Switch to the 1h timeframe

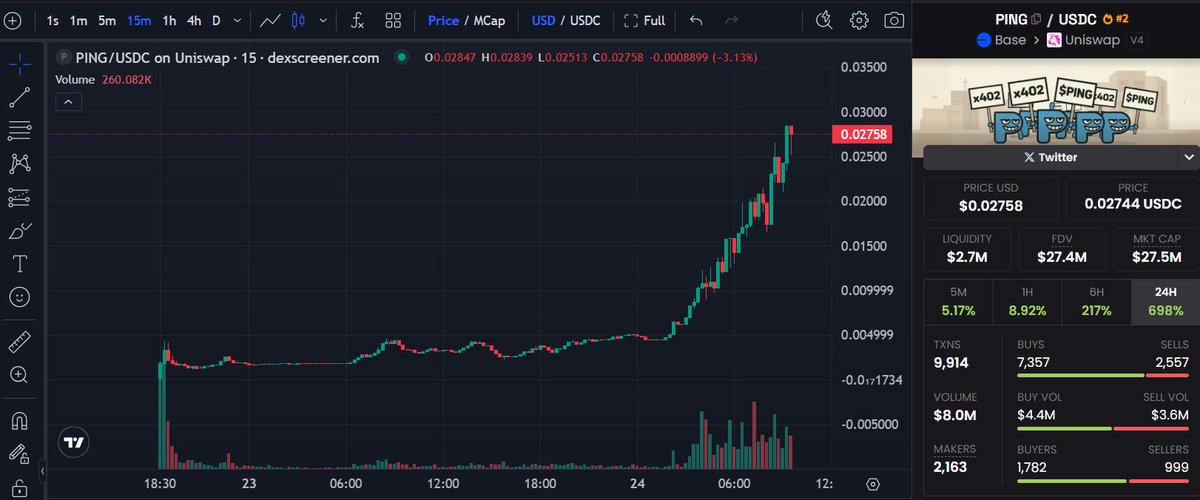(169, 20)
